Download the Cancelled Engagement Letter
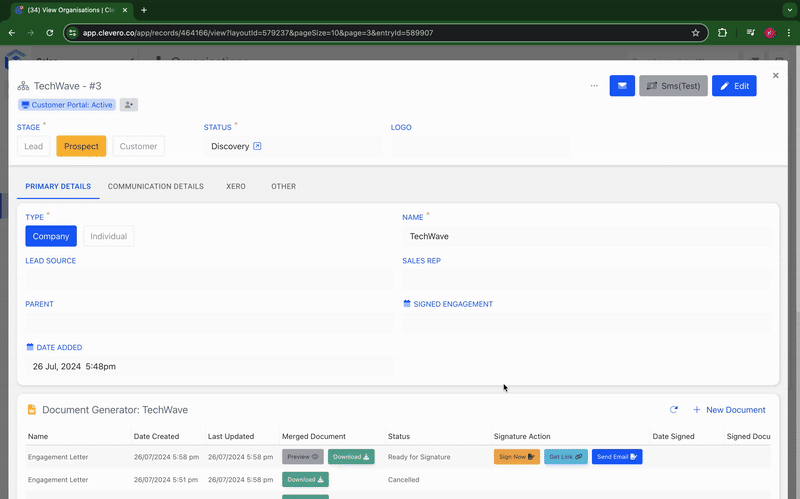Image resolution: width=800 pixels, height=499 pixels. 305,480
